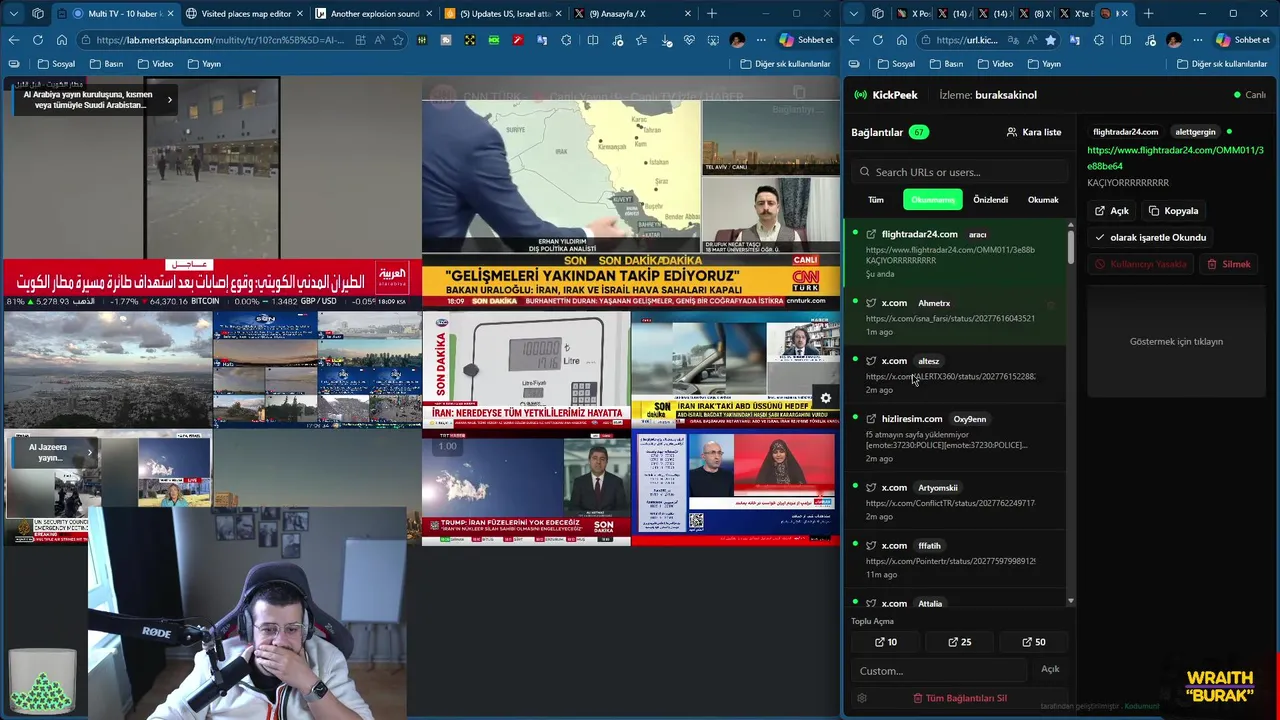Click the Açık open button in detail pane
This screenshot has height=720, width=1280.
[1112, 211]
